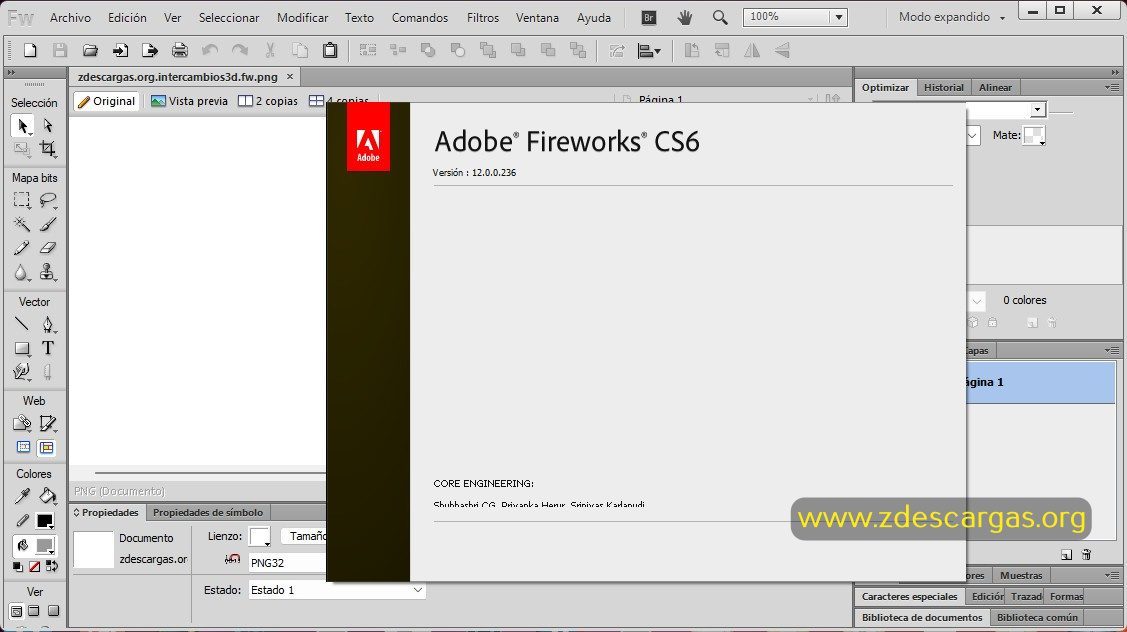Expand the collapsed tools panel arrows
Image resolution: width=1127 pixels, height=632 pixels.
click(x=10, y=73)
